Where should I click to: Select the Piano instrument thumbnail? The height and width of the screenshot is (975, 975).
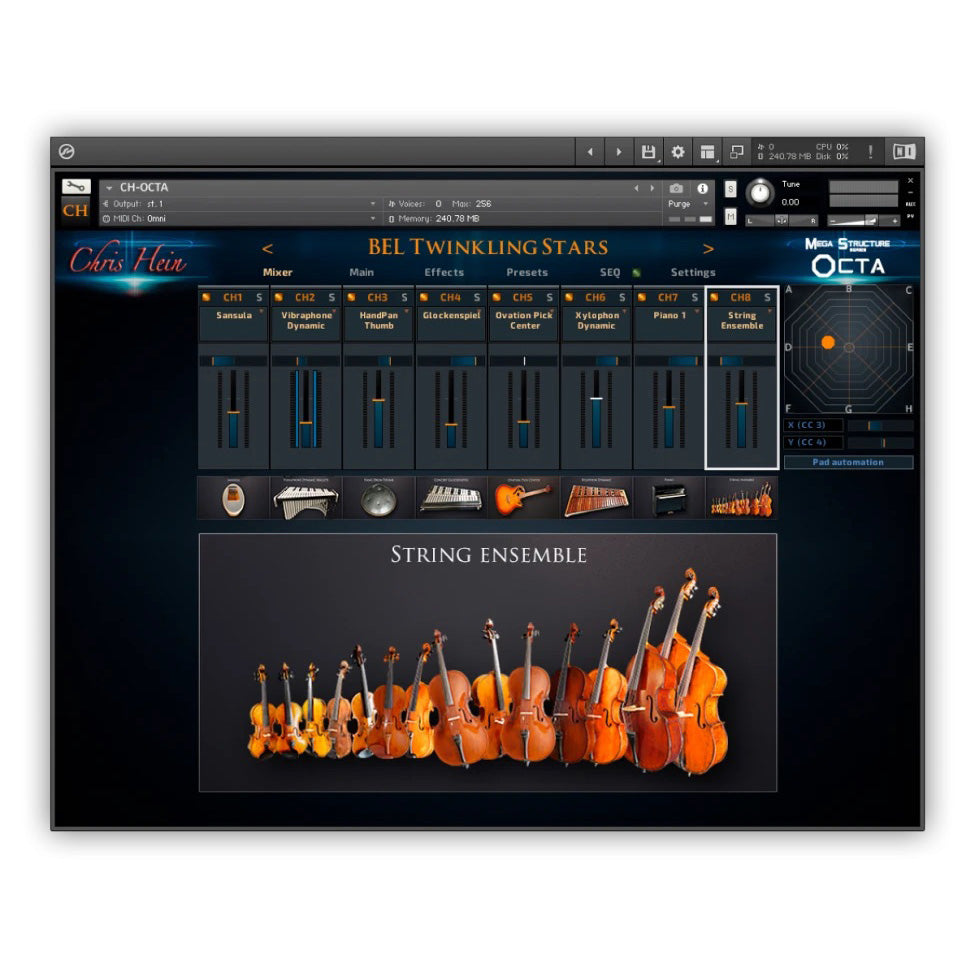(x=669, y=498)
